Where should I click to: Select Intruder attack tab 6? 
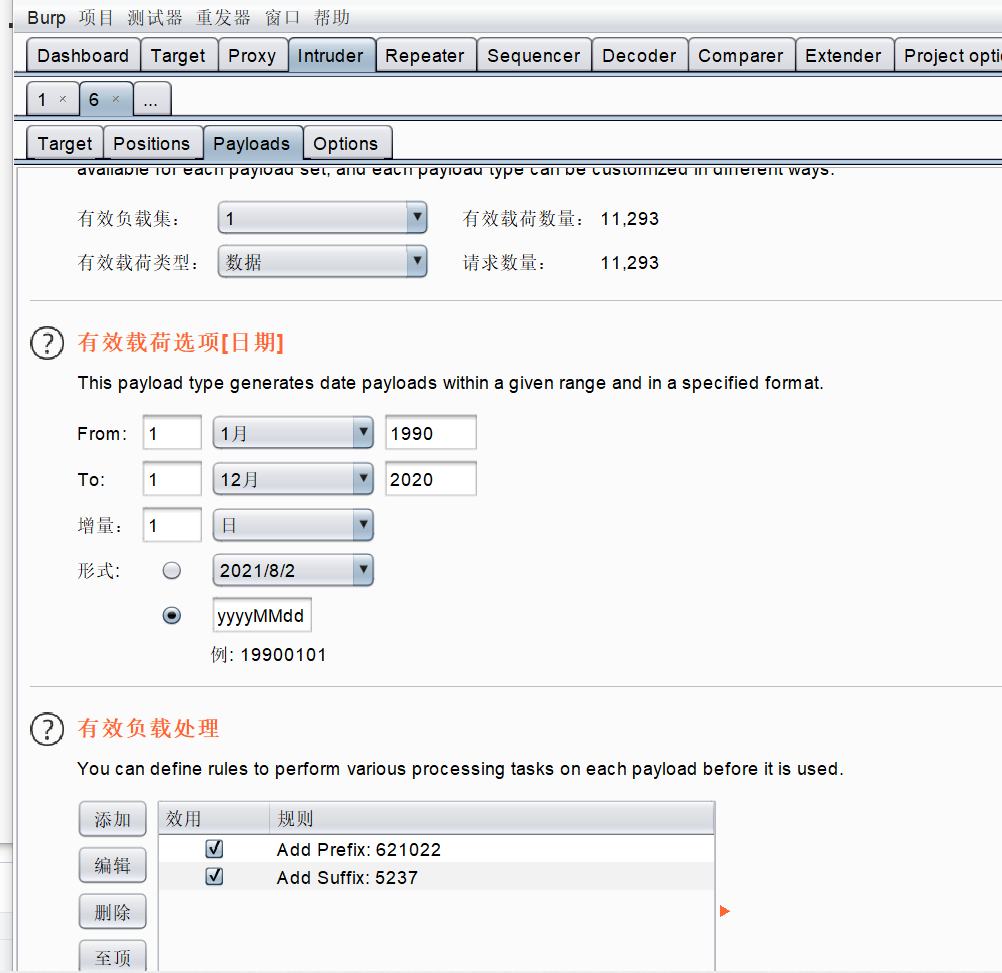(x=95, y=99)
